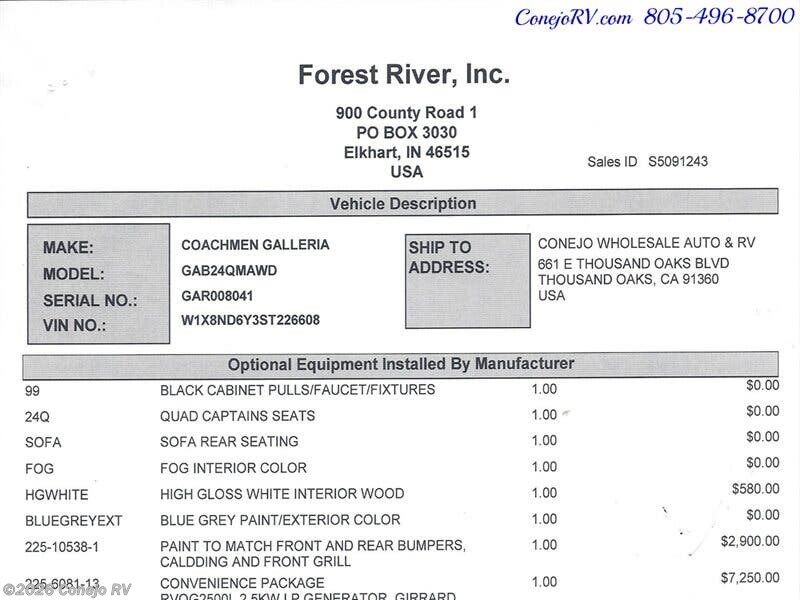
Task: Click the Vehicle Description section header
Action: [403, 204]
